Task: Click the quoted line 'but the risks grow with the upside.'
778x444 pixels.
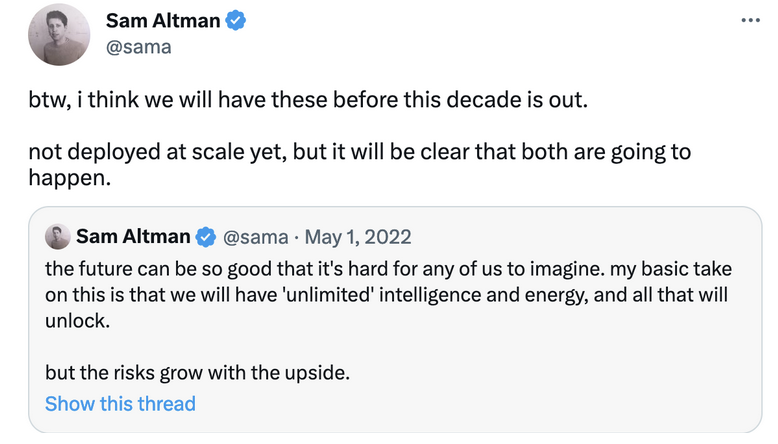Action: pyautogui.click(x=197, y=373)
